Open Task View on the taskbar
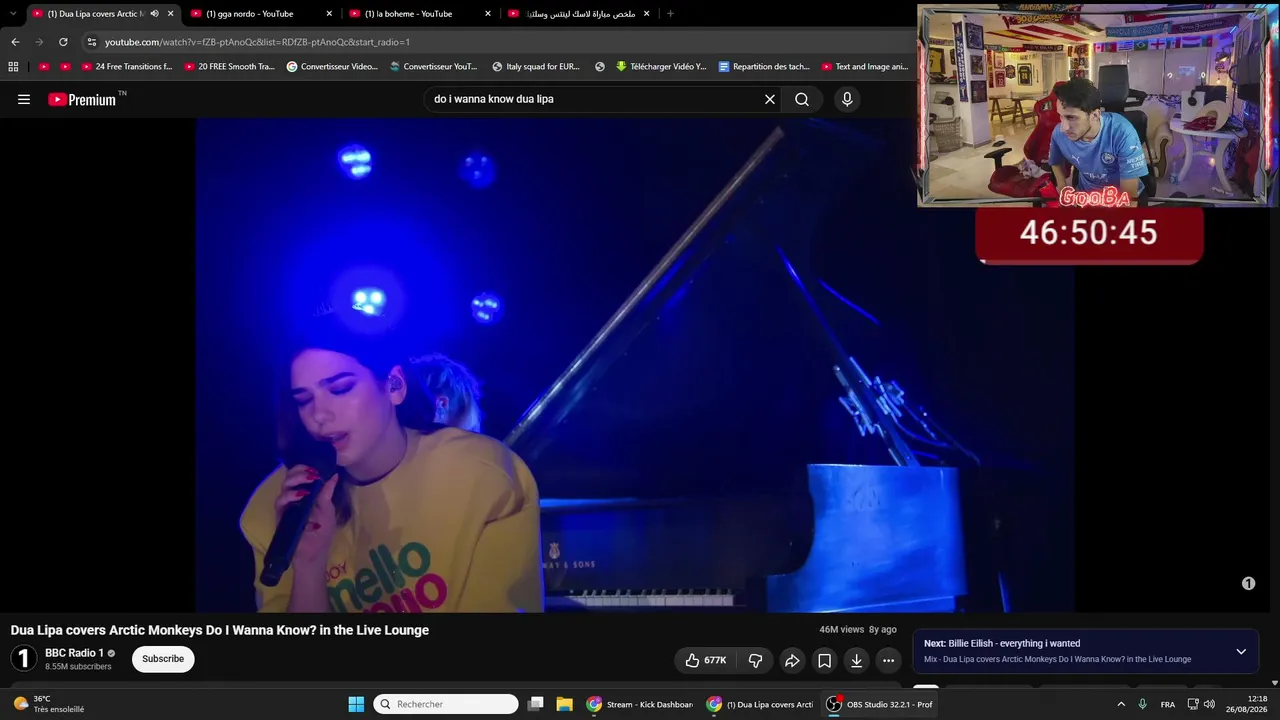 tap(536, 704)
